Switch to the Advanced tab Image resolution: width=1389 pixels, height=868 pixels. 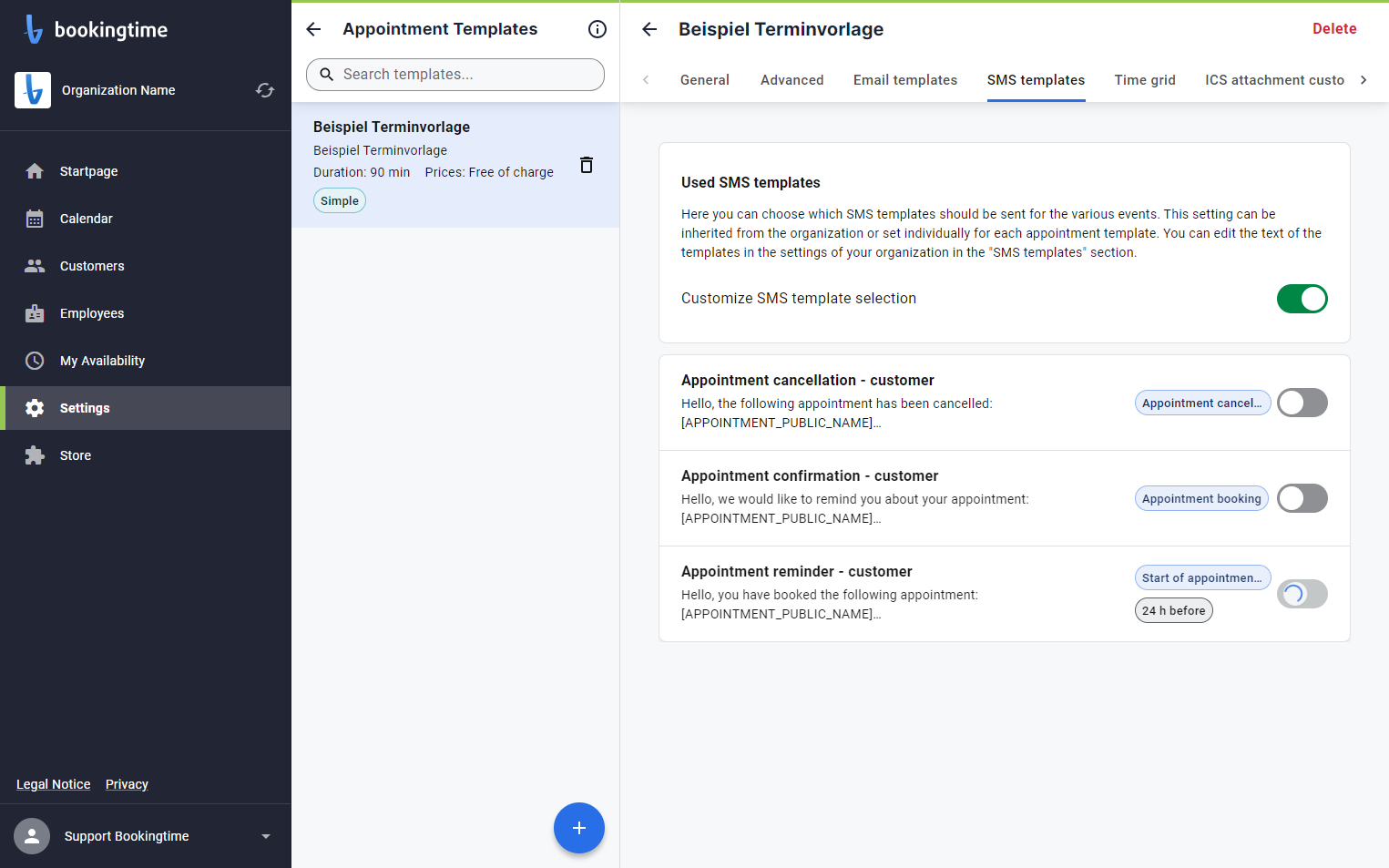pos(792,80)
